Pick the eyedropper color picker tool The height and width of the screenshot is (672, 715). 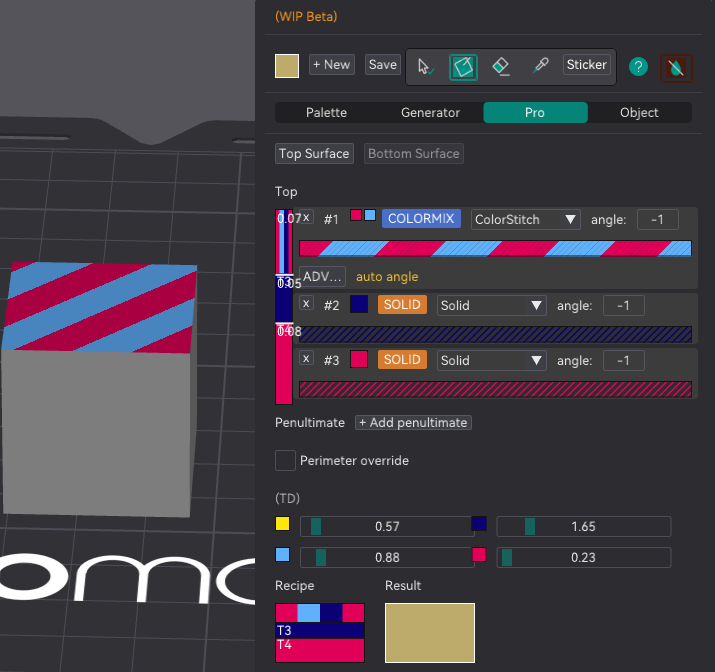click(x=540, y=66)
